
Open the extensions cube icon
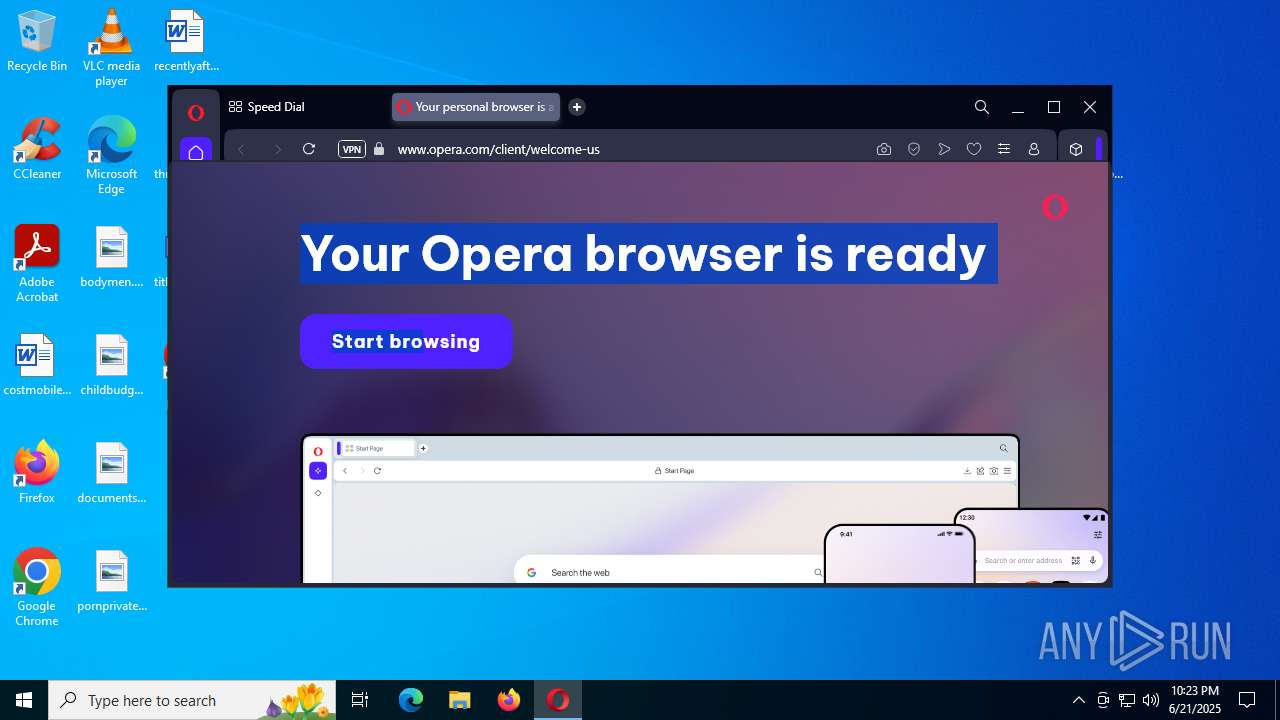(1076, 149)
